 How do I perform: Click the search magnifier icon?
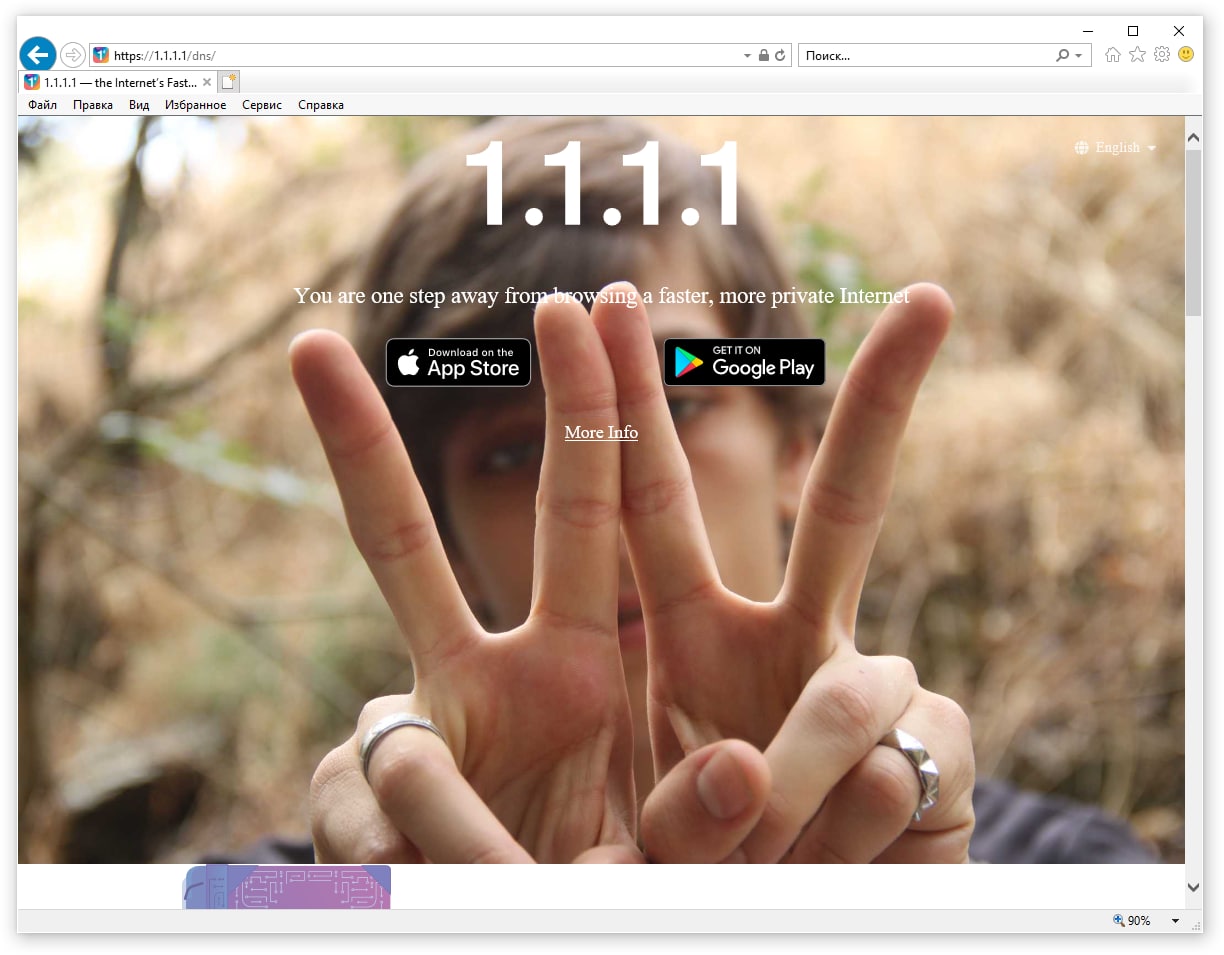[1062, 56]
